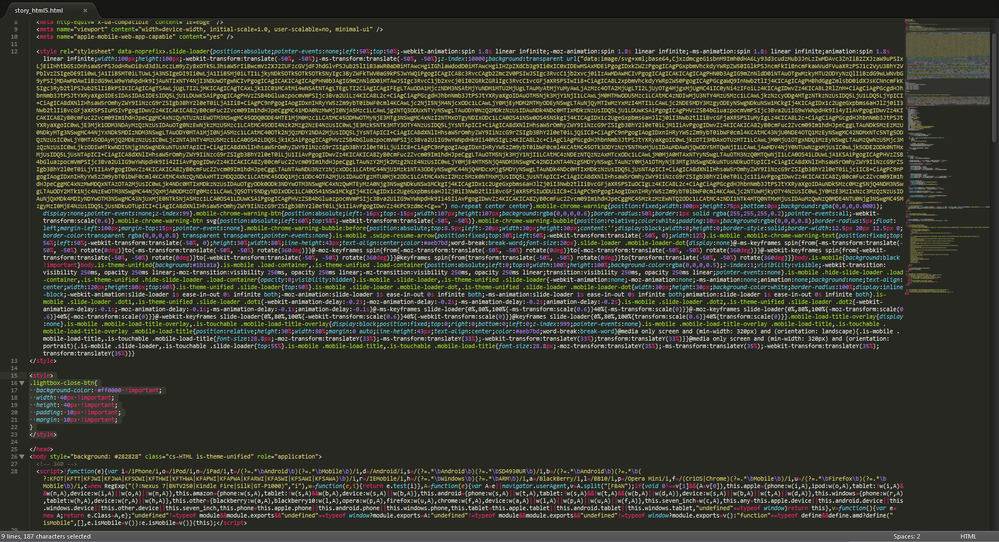Click the closing </head> tag
Viewport: 999px width, 542px height.
(41, 449)
